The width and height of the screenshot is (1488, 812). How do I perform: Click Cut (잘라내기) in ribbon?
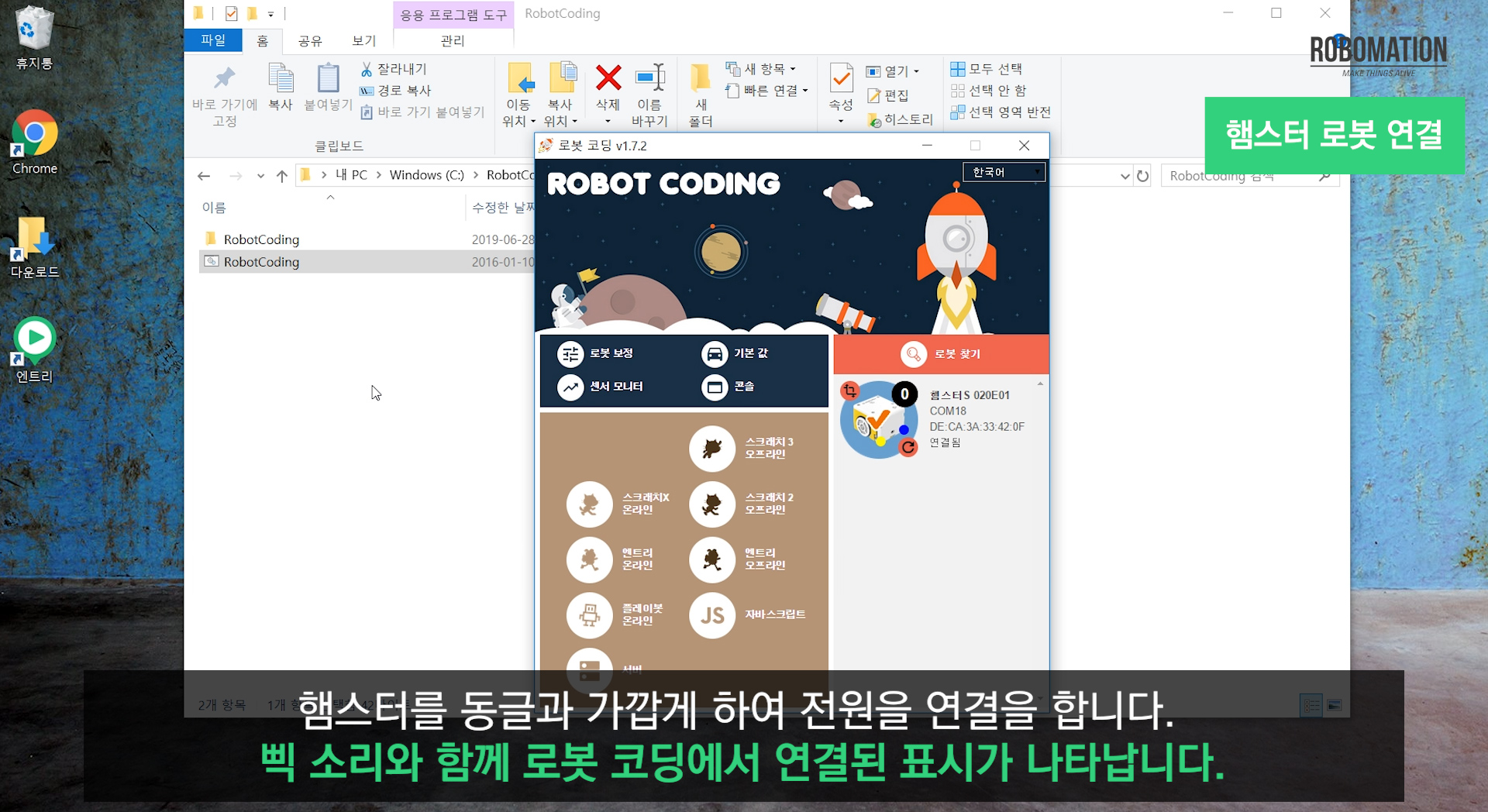click(x=394, y=70)
